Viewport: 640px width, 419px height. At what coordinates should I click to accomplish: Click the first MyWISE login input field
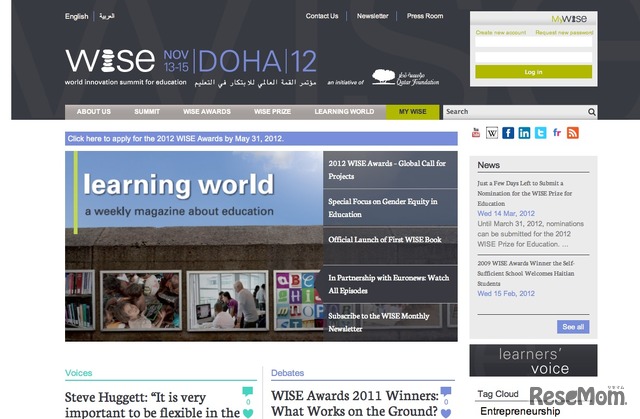[x=533, y=42]
